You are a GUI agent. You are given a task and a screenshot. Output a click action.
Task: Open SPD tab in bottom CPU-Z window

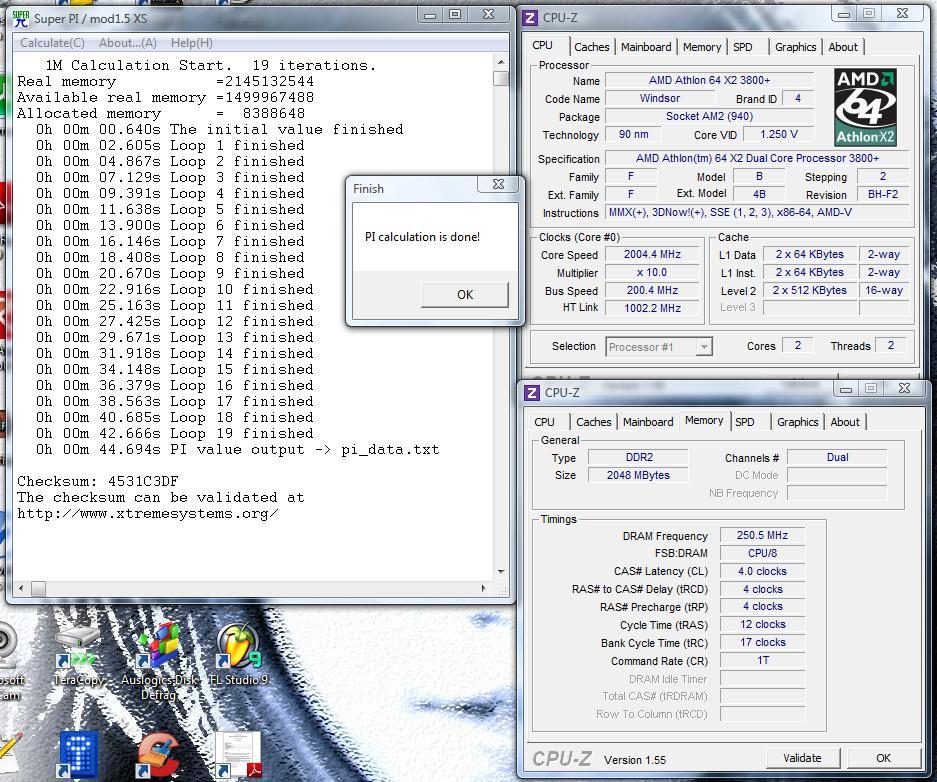tap(745, 422)
